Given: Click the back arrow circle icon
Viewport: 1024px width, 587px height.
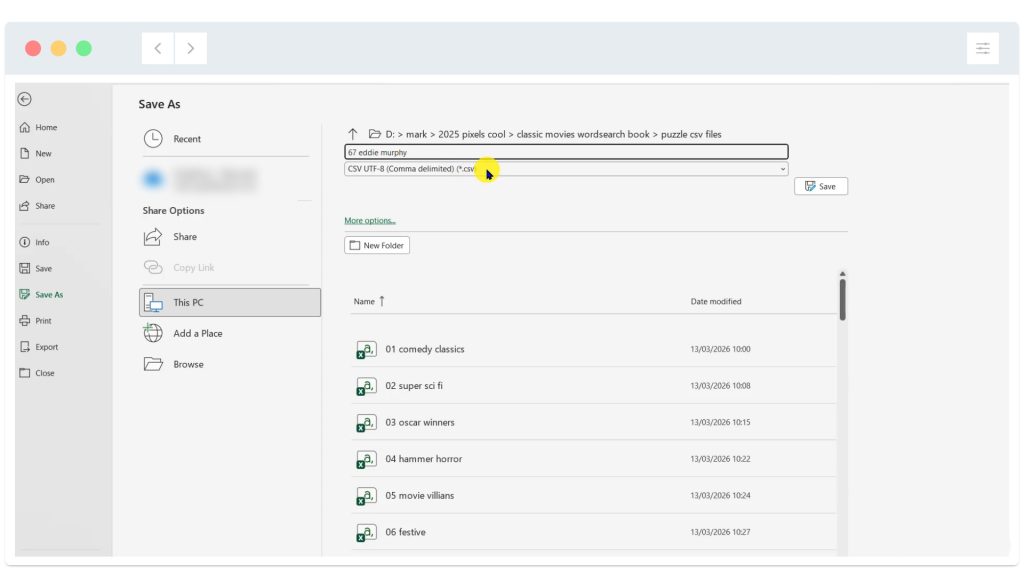Looking at the screenshot, I should [25, 99].
